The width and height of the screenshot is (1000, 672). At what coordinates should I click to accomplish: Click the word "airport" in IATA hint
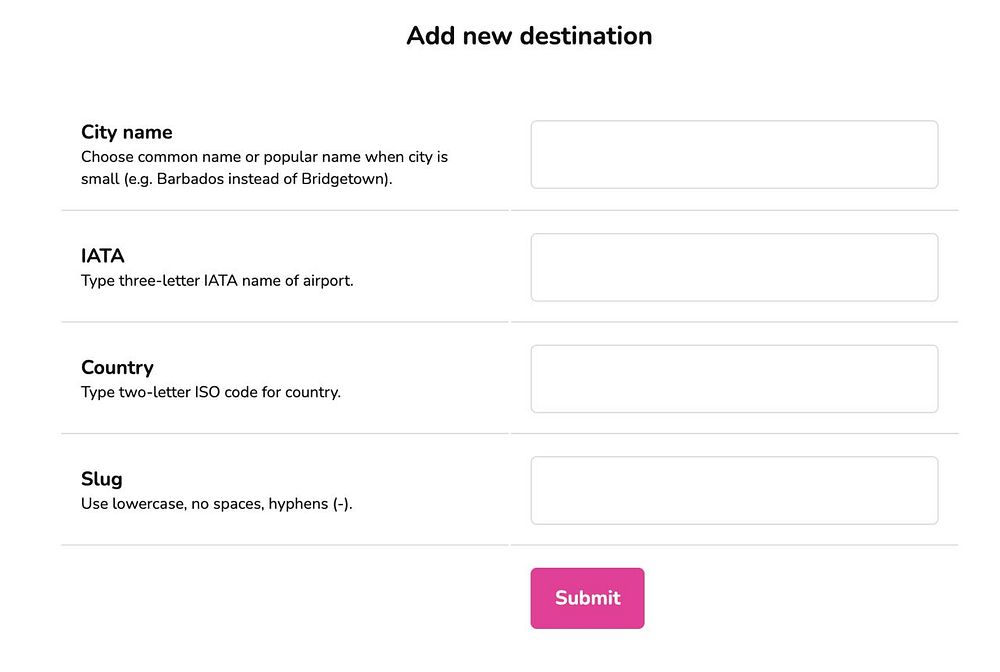click(x=327, y=281)
